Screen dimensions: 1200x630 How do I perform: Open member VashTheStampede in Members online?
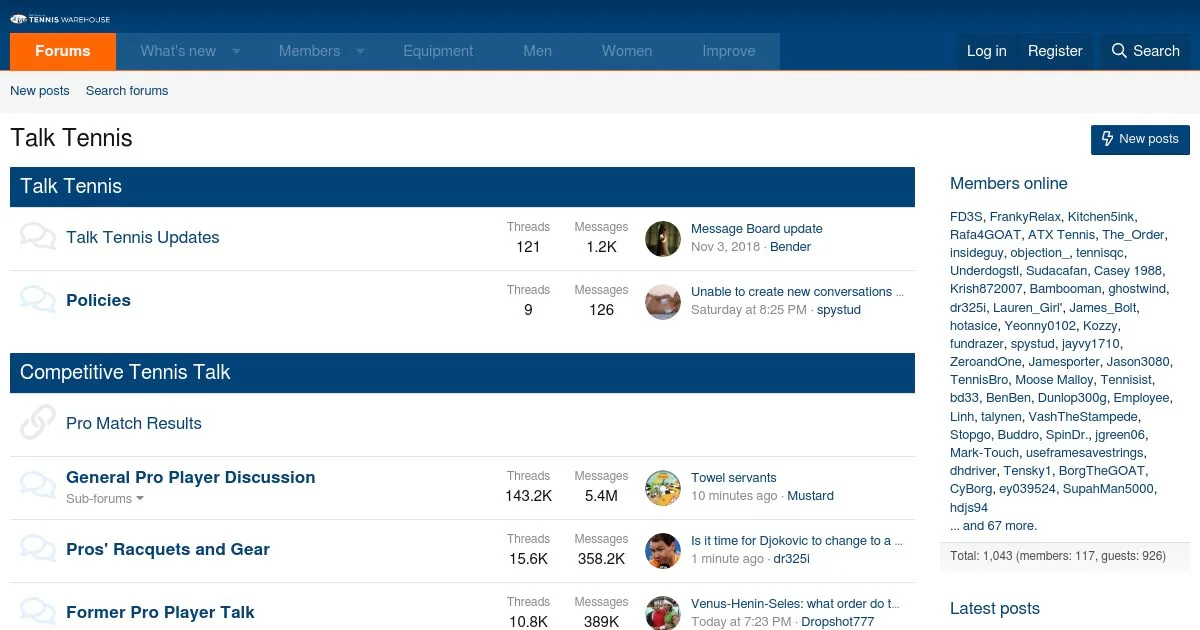coord(1083,417)
